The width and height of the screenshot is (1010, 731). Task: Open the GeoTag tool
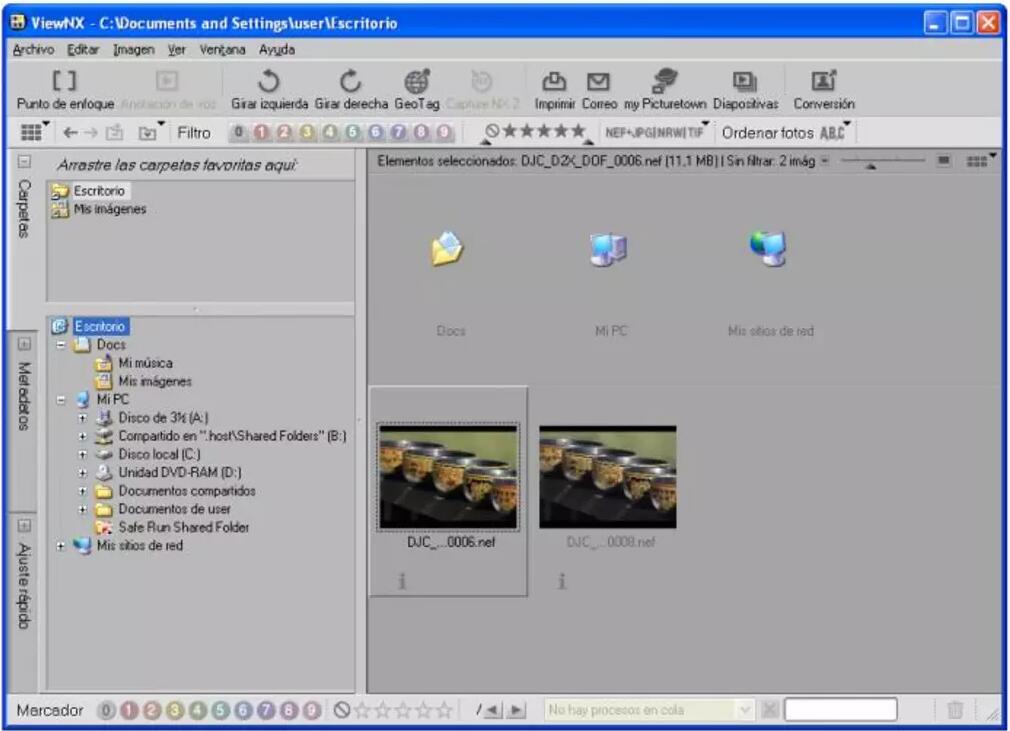417,83
